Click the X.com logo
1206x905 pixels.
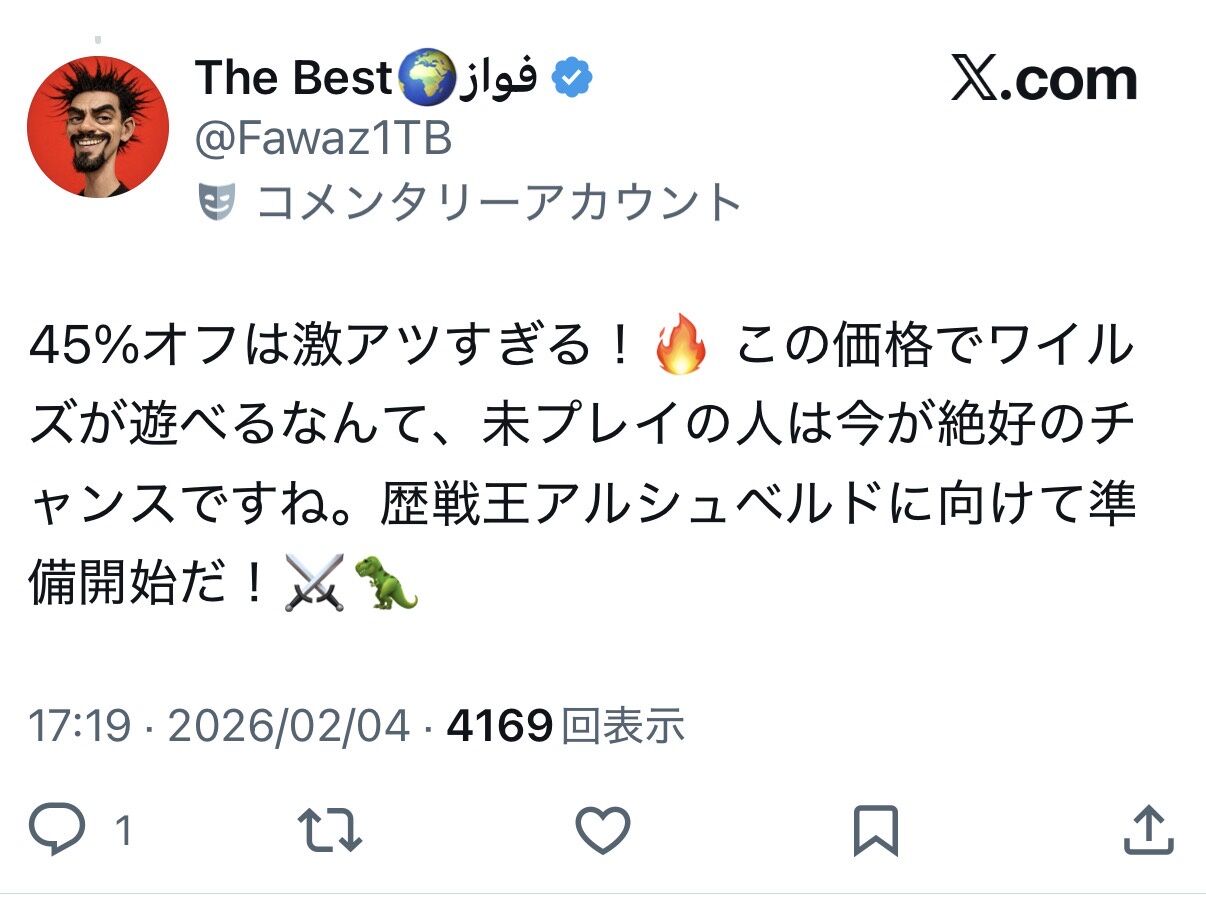[x=1044, y=80]
